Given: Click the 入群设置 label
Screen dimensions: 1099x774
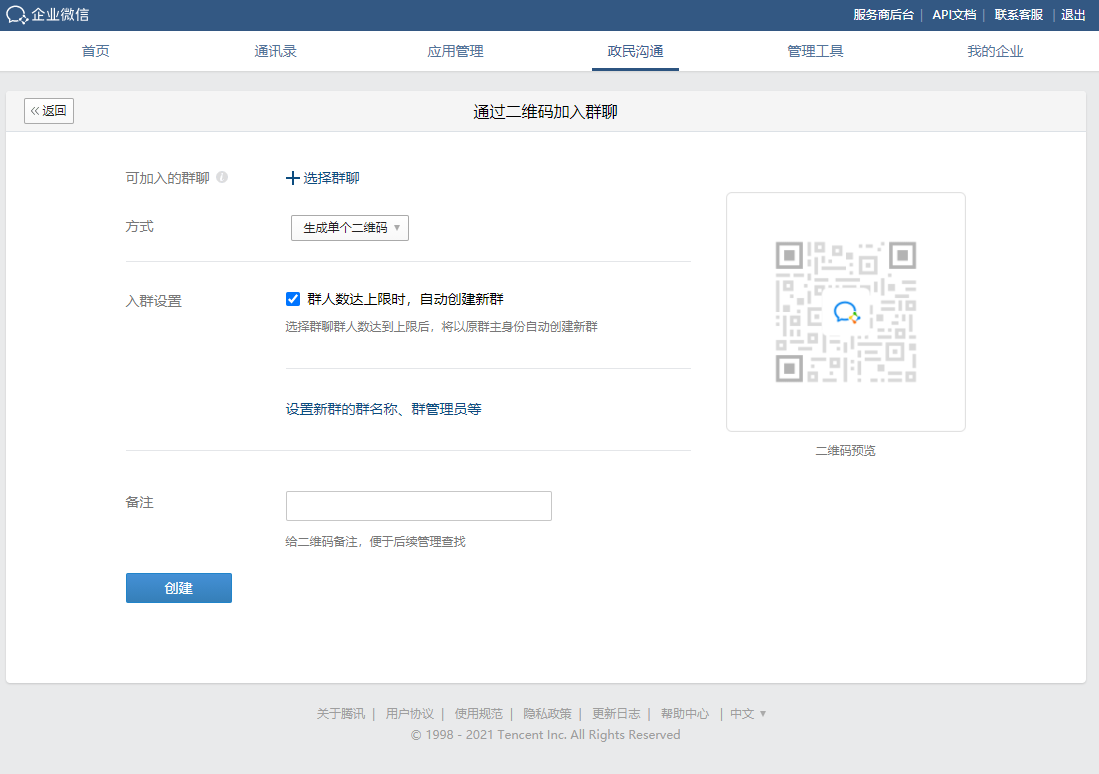Looking at the screenshot, I should point(153,301).
